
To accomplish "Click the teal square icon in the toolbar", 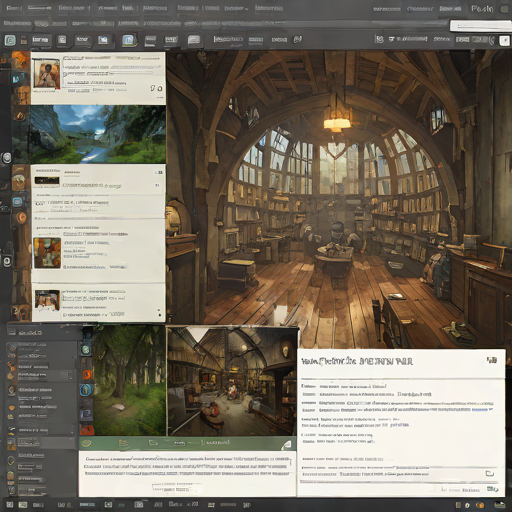I will [10, 40].
